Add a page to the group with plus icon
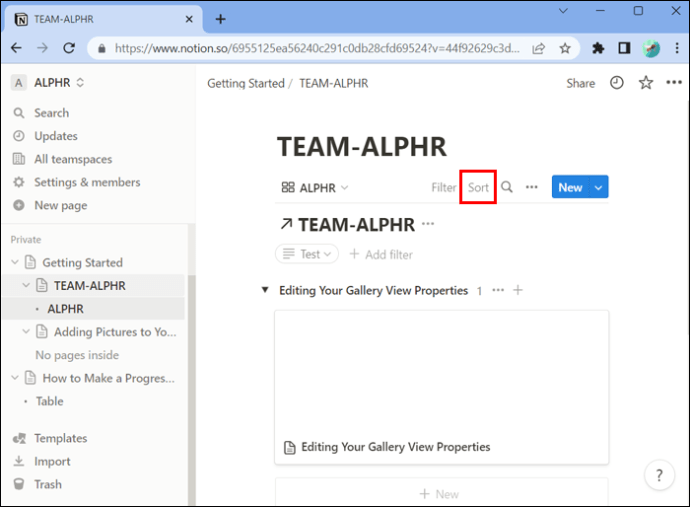The width and height of the screenshot is (690, 507). (518, 290)
